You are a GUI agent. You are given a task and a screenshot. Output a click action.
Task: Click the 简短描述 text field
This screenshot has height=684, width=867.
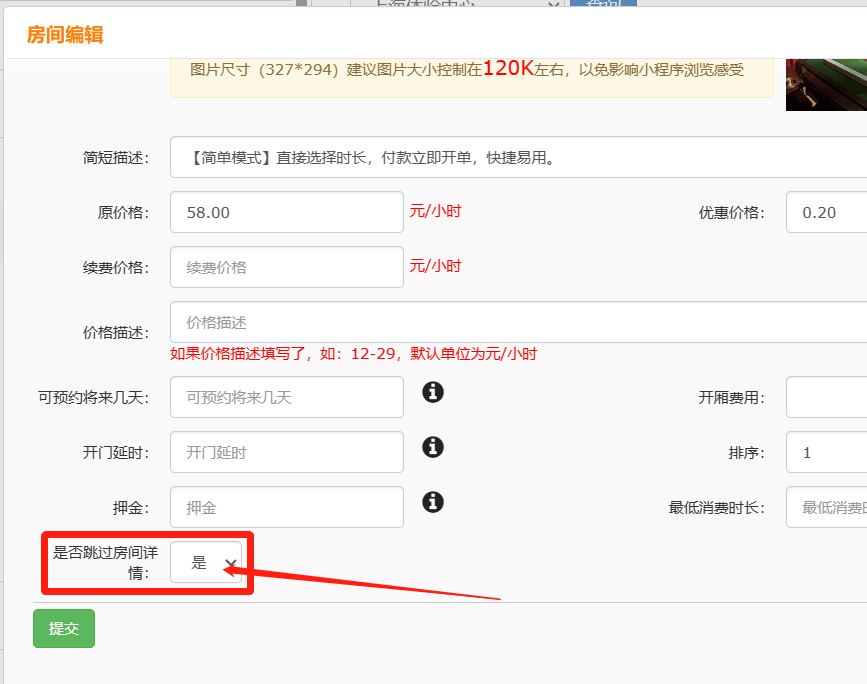coord(518,157)
